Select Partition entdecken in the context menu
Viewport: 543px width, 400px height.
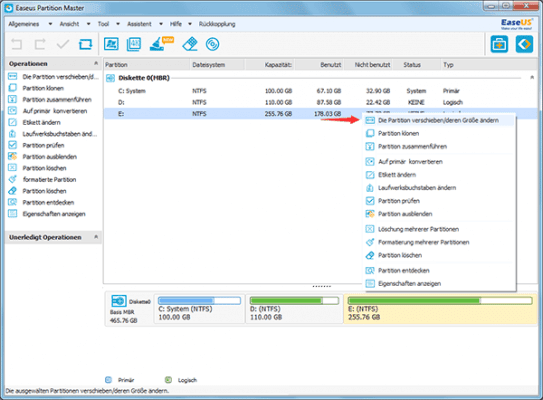point(439,270)
